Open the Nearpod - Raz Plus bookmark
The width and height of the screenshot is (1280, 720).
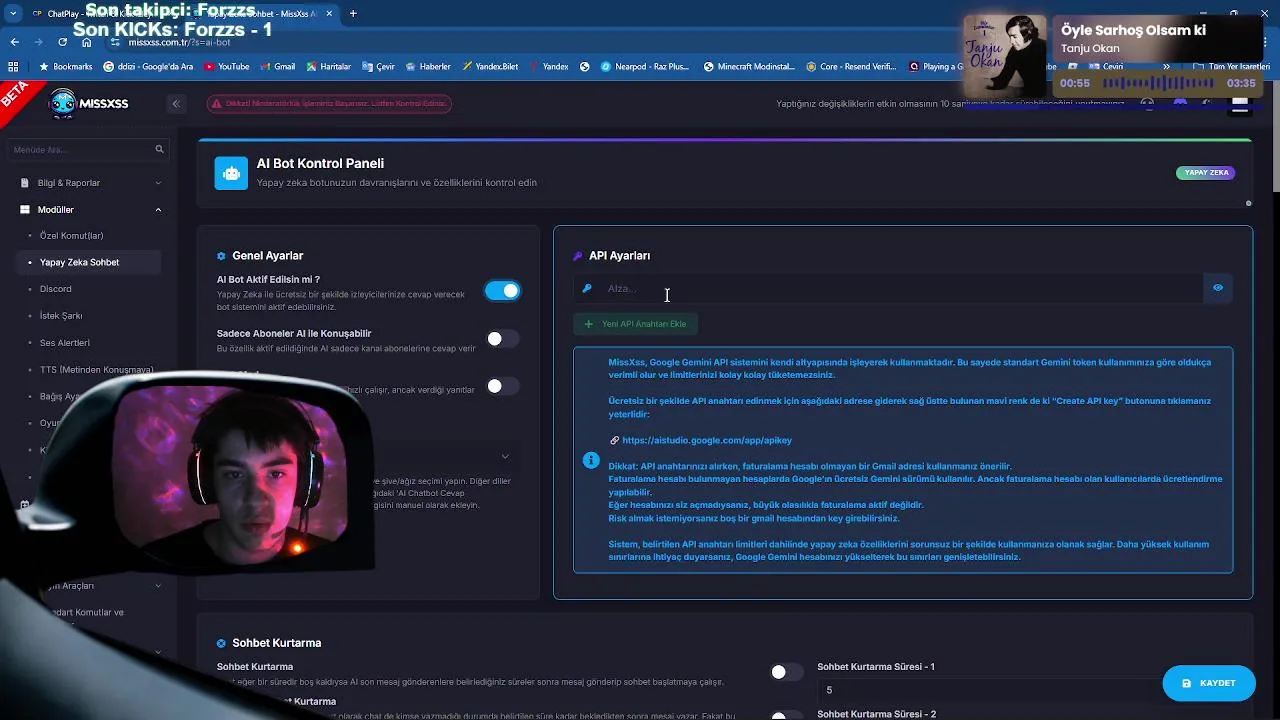point(645,67)
